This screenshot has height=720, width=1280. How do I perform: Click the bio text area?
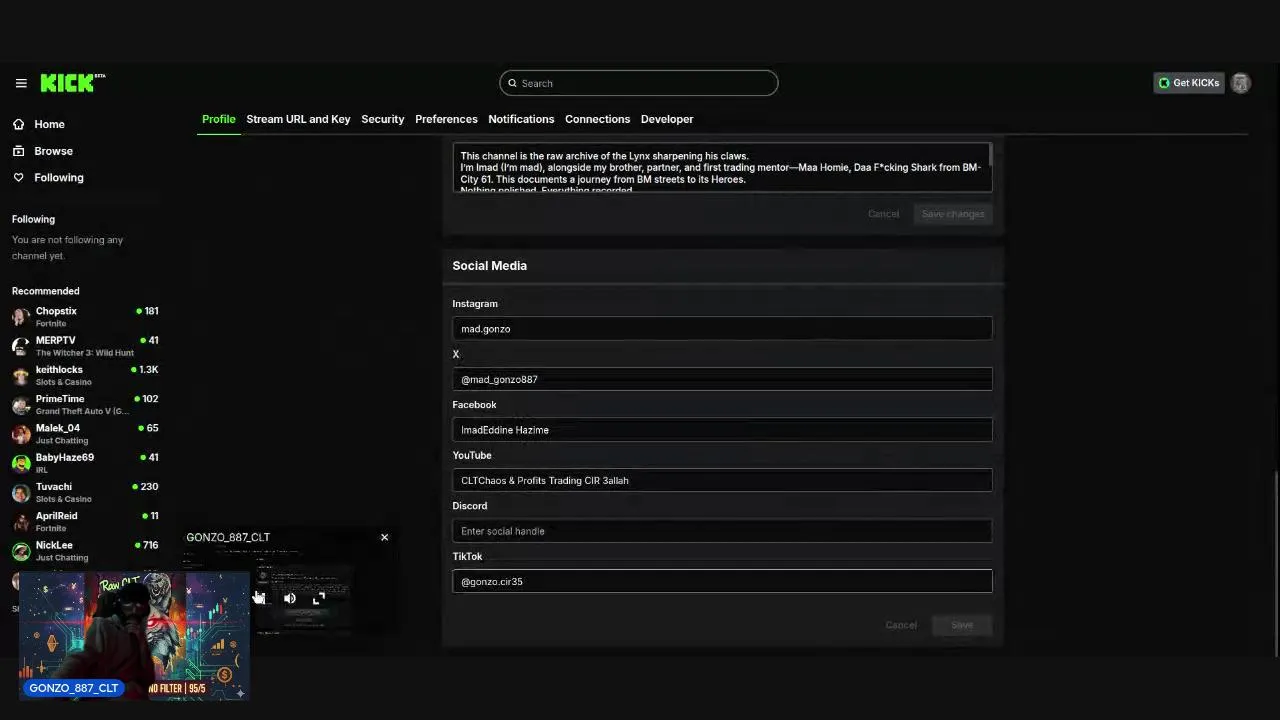tap(720, 168)
